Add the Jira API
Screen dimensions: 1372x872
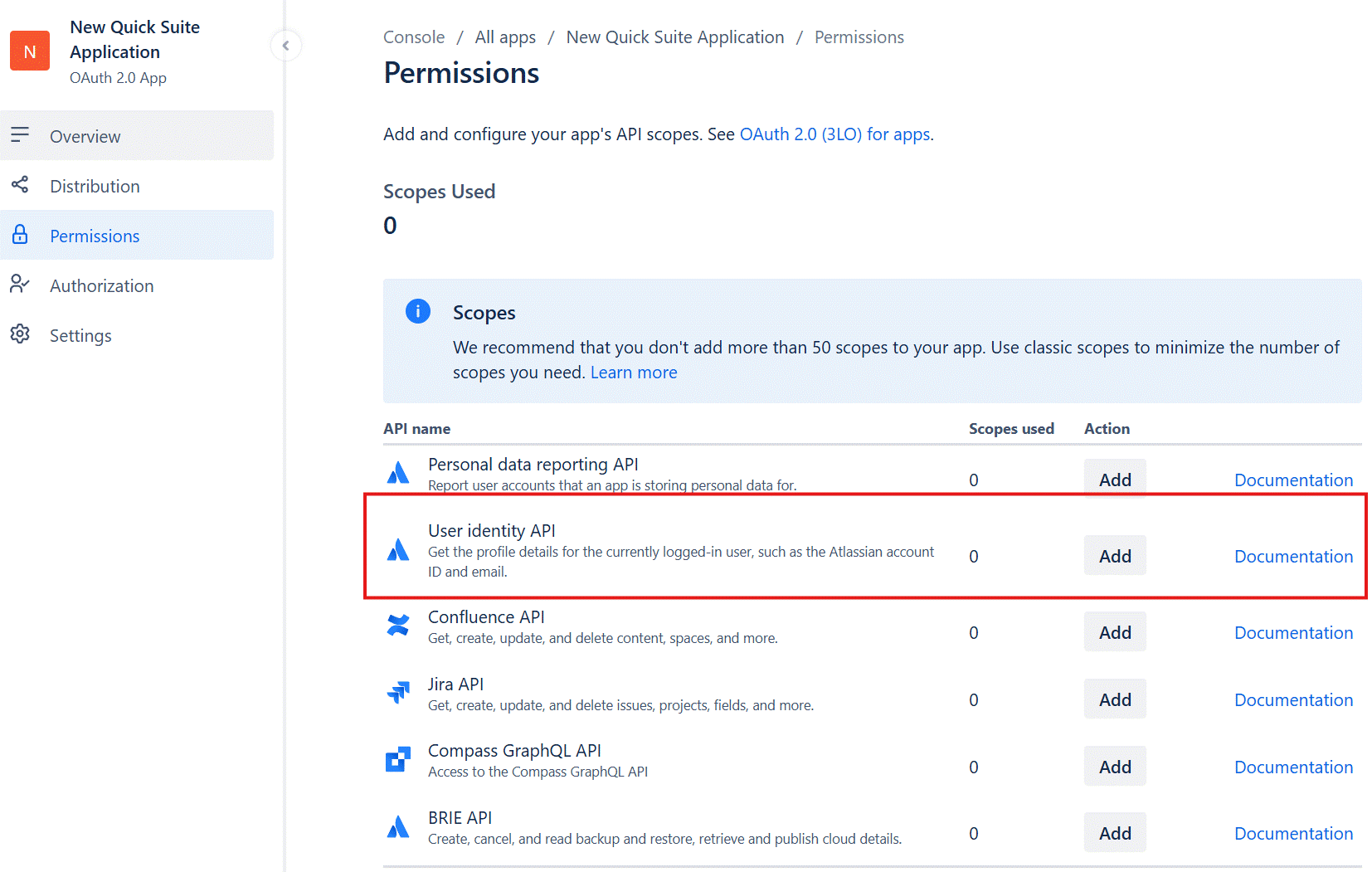click(x=1115, y=699)
